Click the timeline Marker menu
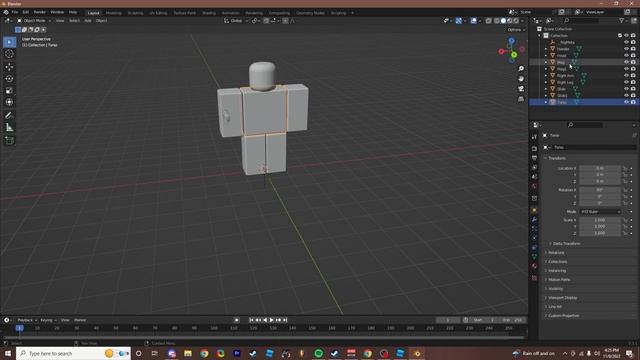This screenshot has height=360, width=640. [80, 320]
